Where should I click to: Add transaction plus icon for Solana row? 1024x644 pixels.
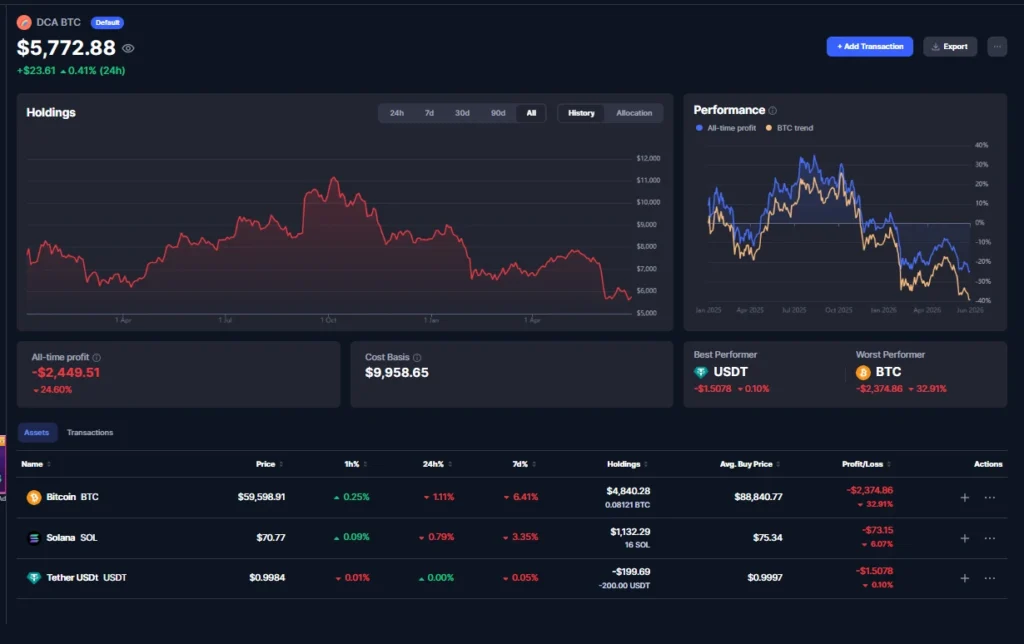[965, 538]
